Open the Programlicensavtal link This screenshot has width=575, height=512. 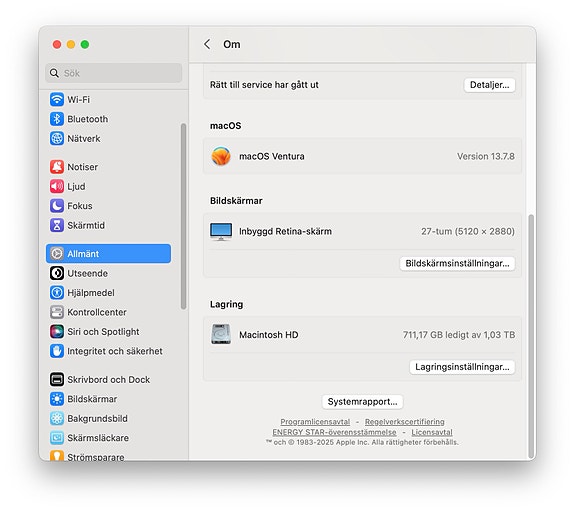(x=315, y=422)
